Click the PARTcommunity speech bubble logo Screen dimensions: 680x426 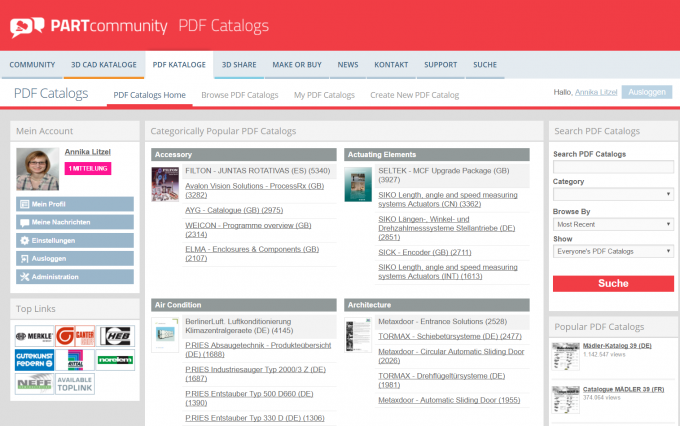pos(27,27)
